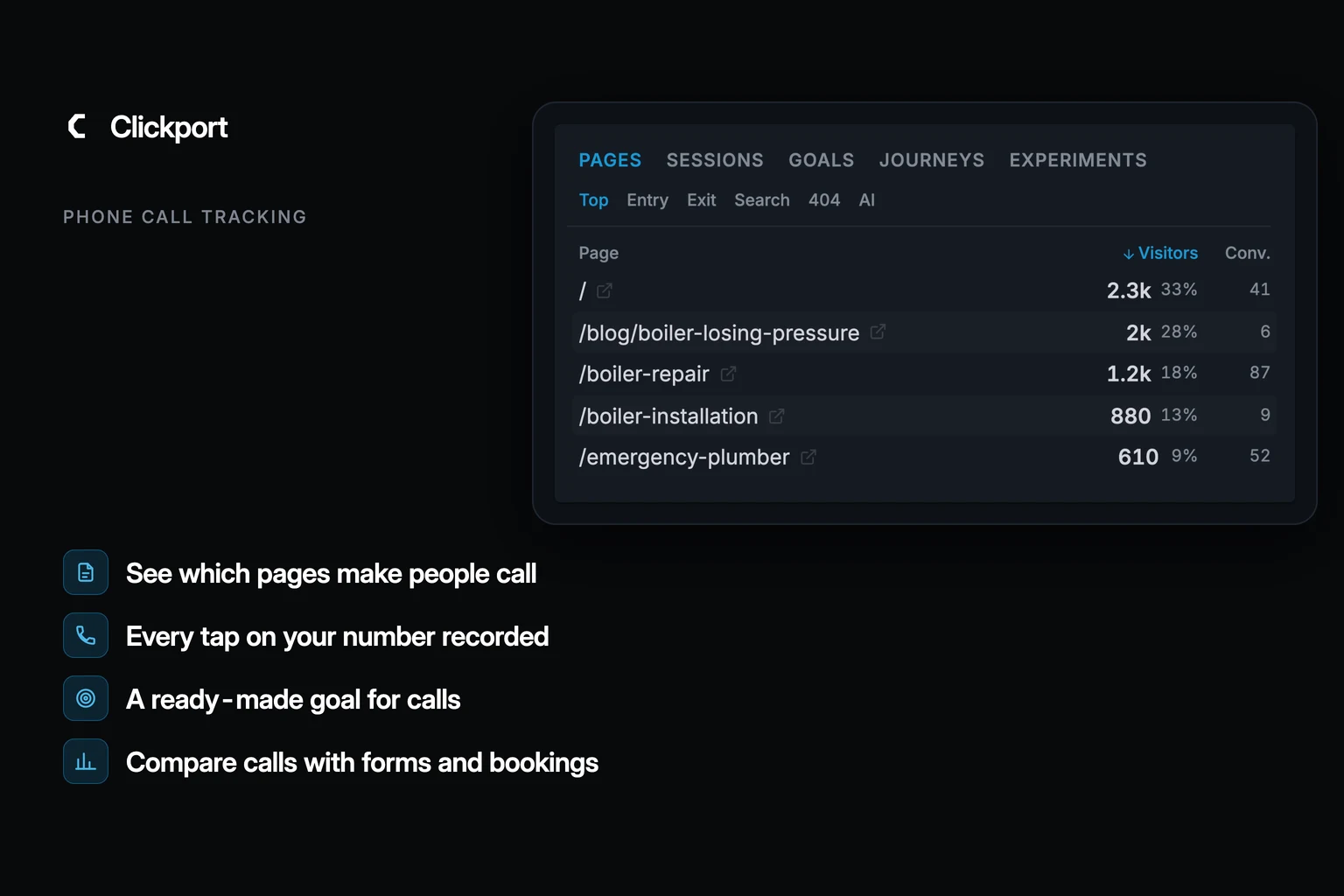Viewport: 1344px width, 896px height.
Task: Click the 'PHONE CALL TRACKING' heading
Action: [185, 217]
